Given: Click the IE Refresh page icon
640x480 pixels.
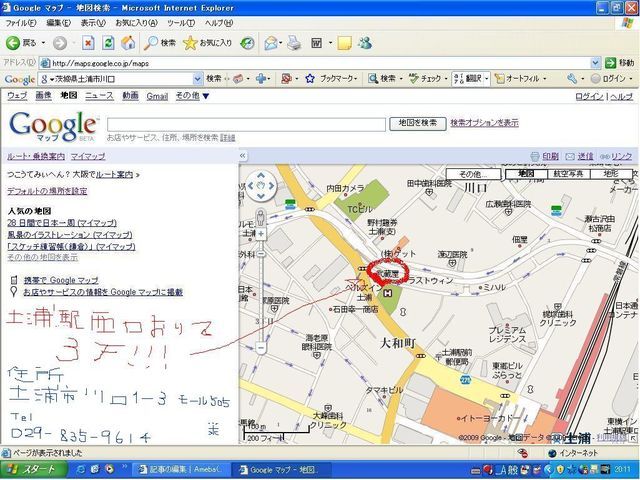Looking at the screenshot, I should [109, 43].
